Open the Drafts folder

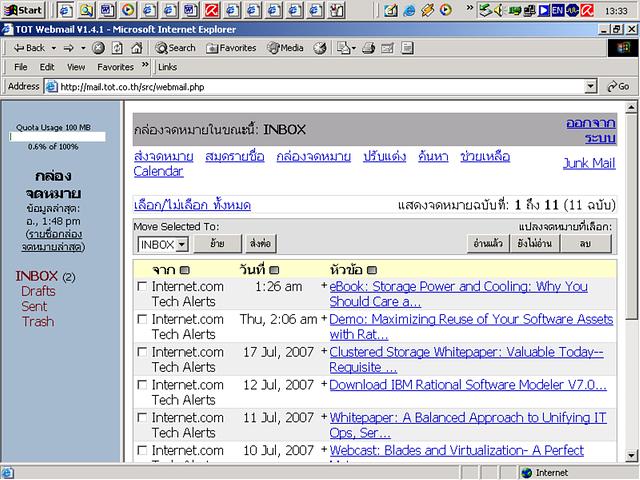point(38,291)
